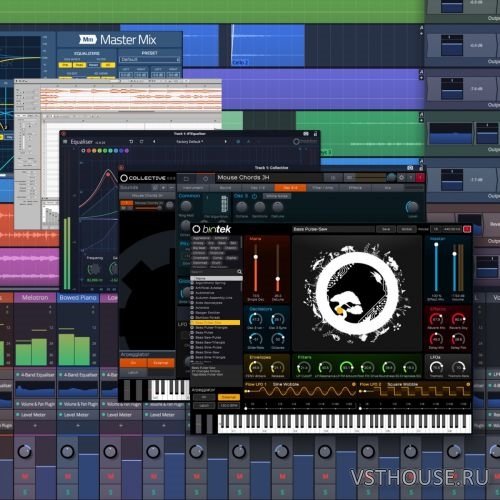500x500 pixels.
Task: Click the red button in Collective header
Action: (420, 178)
